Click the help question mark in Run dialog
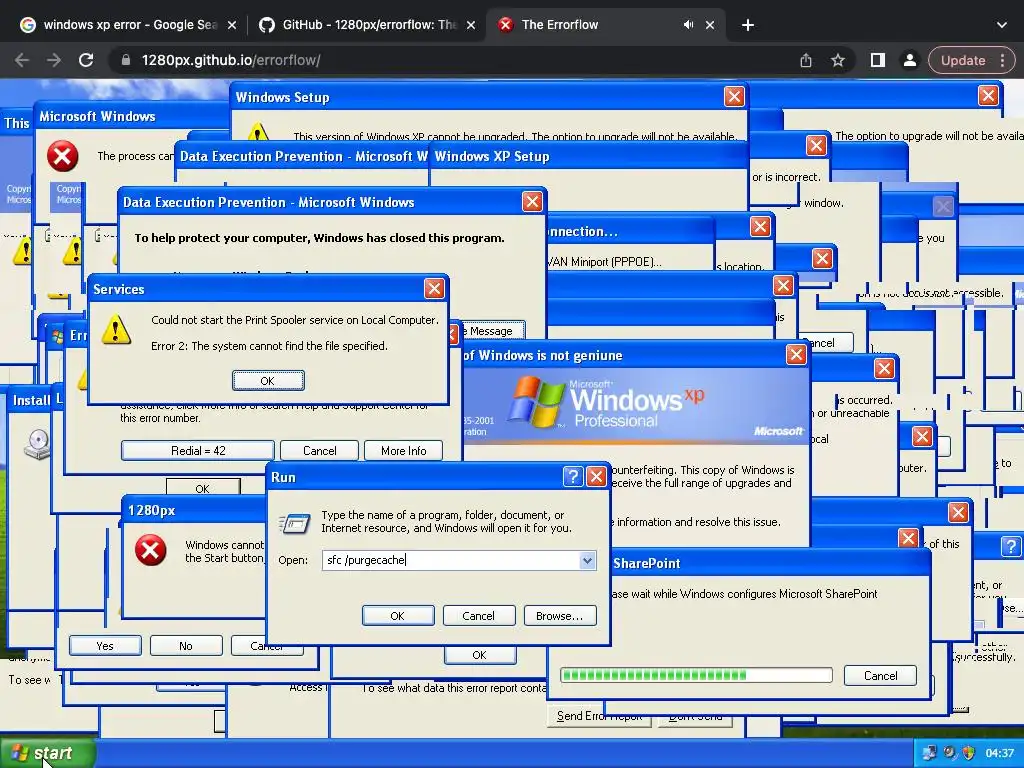Viewport: 1024px width, 768px height. tap(573, 477)
